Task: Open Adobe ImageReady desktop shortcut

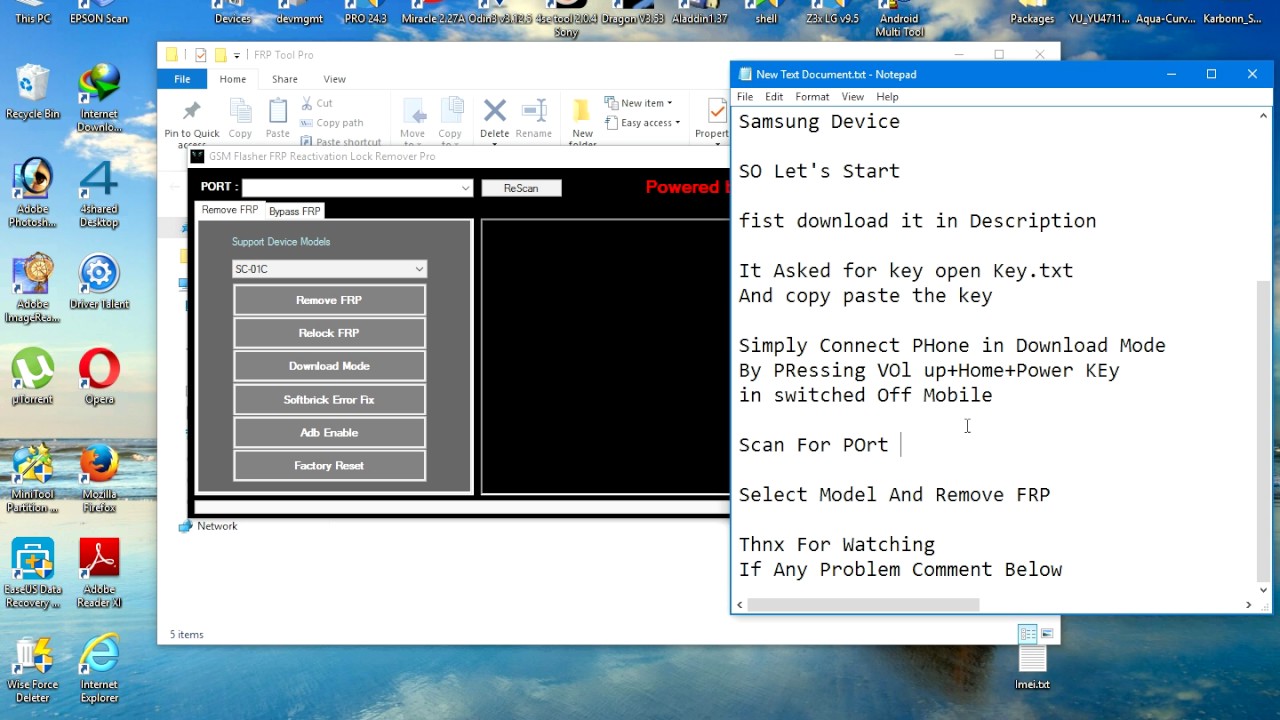Action: (32, 289)
